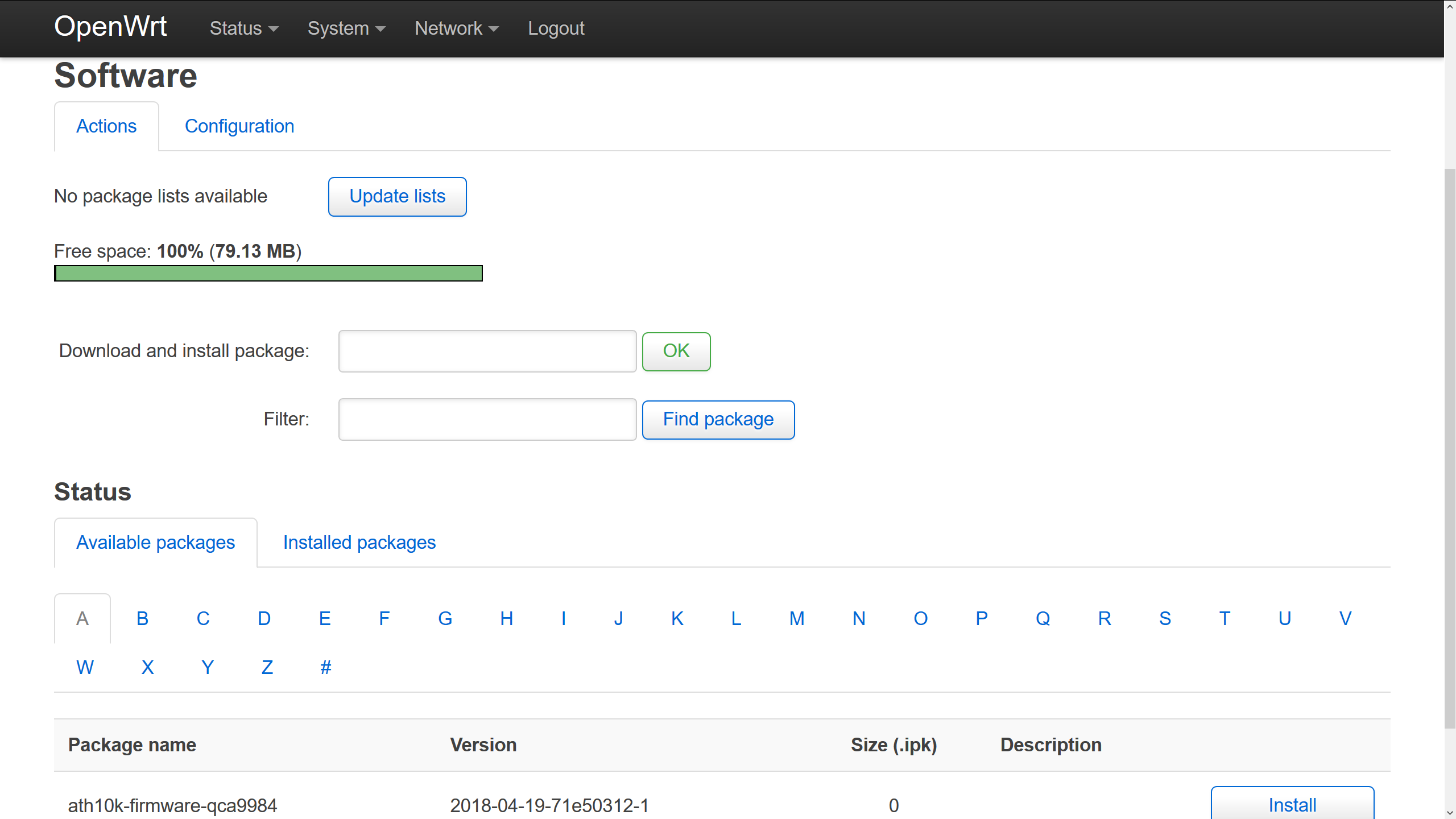Image resolution: width=1456 pixels, height=819 pixels.
Task: Show packages starting with X
Action: (x=148, y=668)
